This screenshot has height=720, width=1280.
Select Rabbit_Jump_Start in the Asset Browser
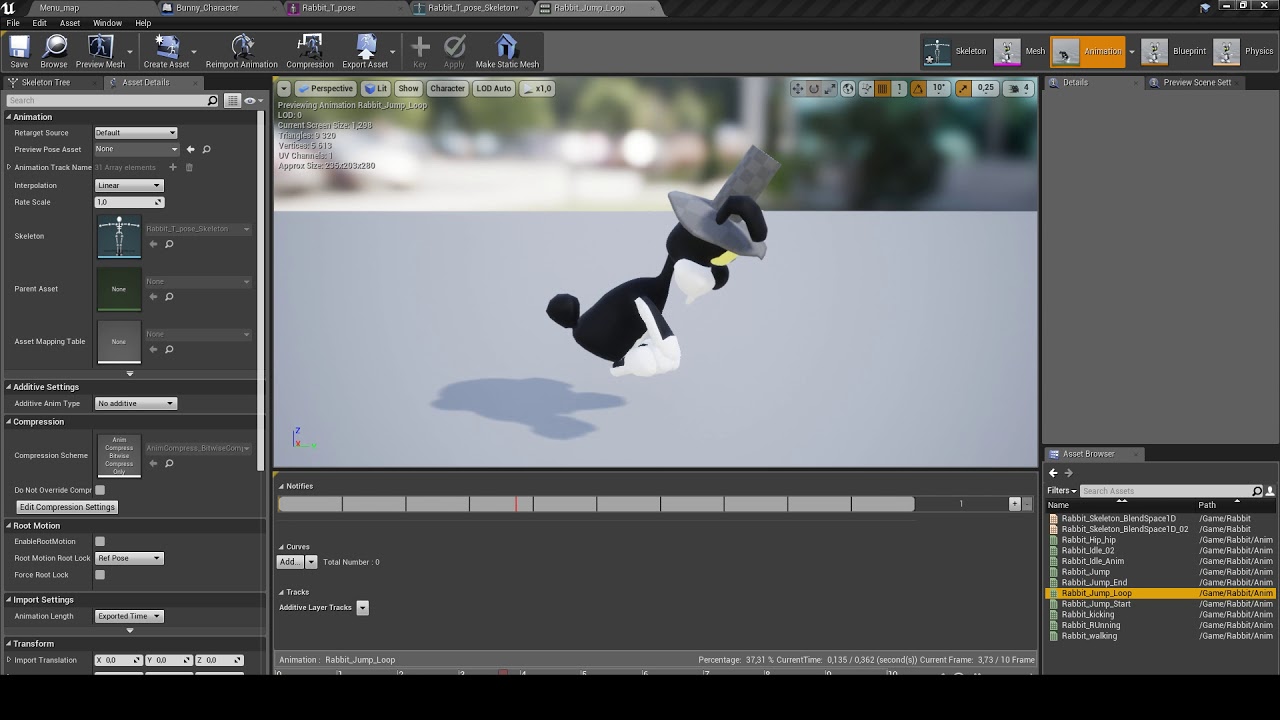[x=1096, y=604]
